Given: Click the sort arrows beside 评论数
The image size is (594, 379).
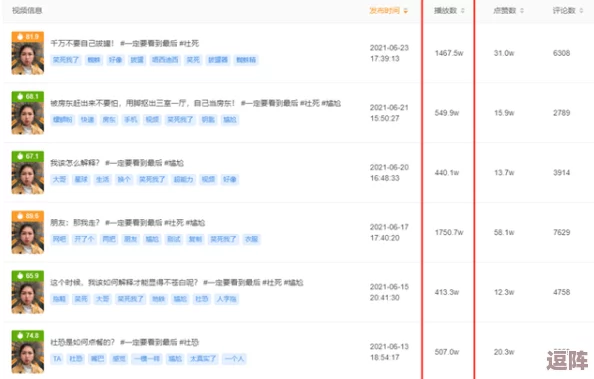Looking at the screenshot, I should [581, 11].
